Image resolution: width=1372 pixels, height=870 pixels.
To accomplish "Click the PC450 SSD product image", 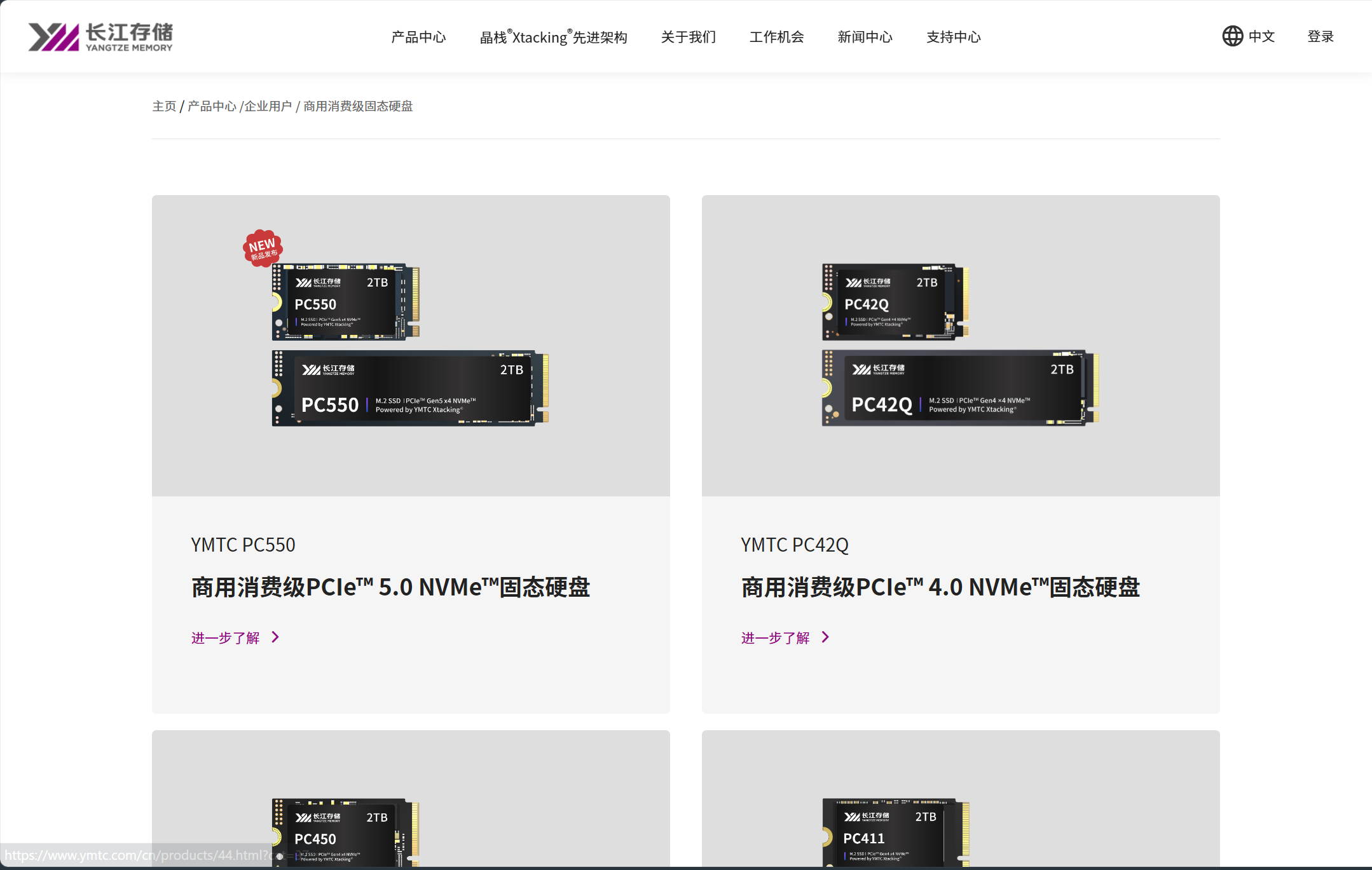I will 346,832.
